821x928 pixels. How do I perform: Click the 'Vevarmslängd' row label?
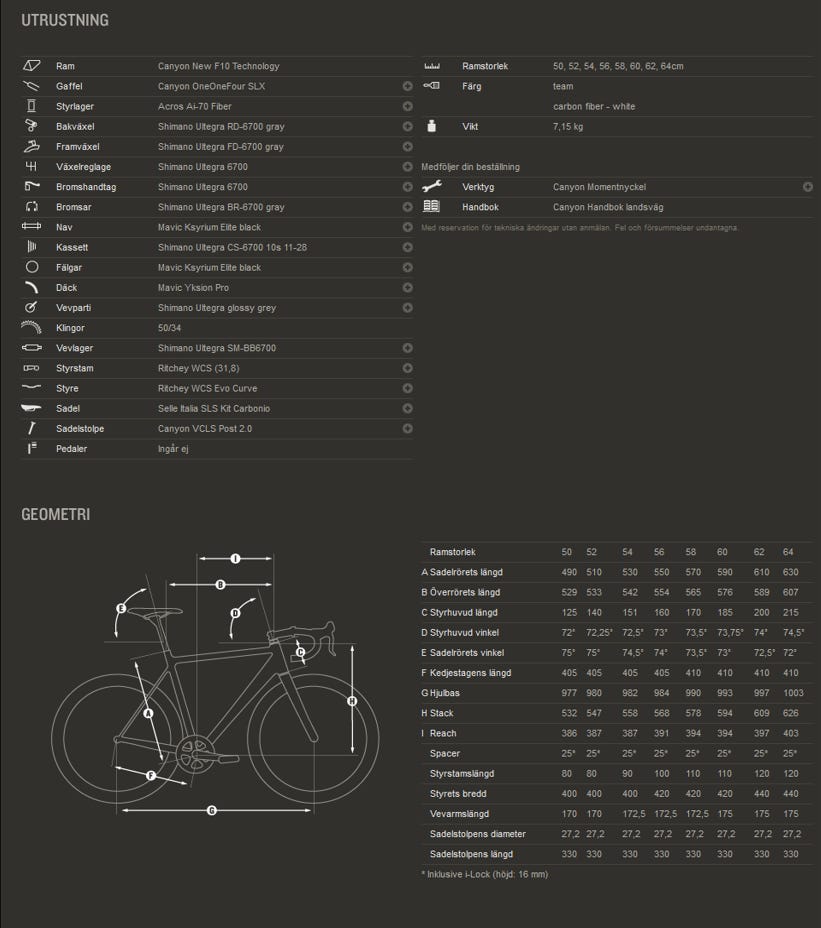click(459, 814)
